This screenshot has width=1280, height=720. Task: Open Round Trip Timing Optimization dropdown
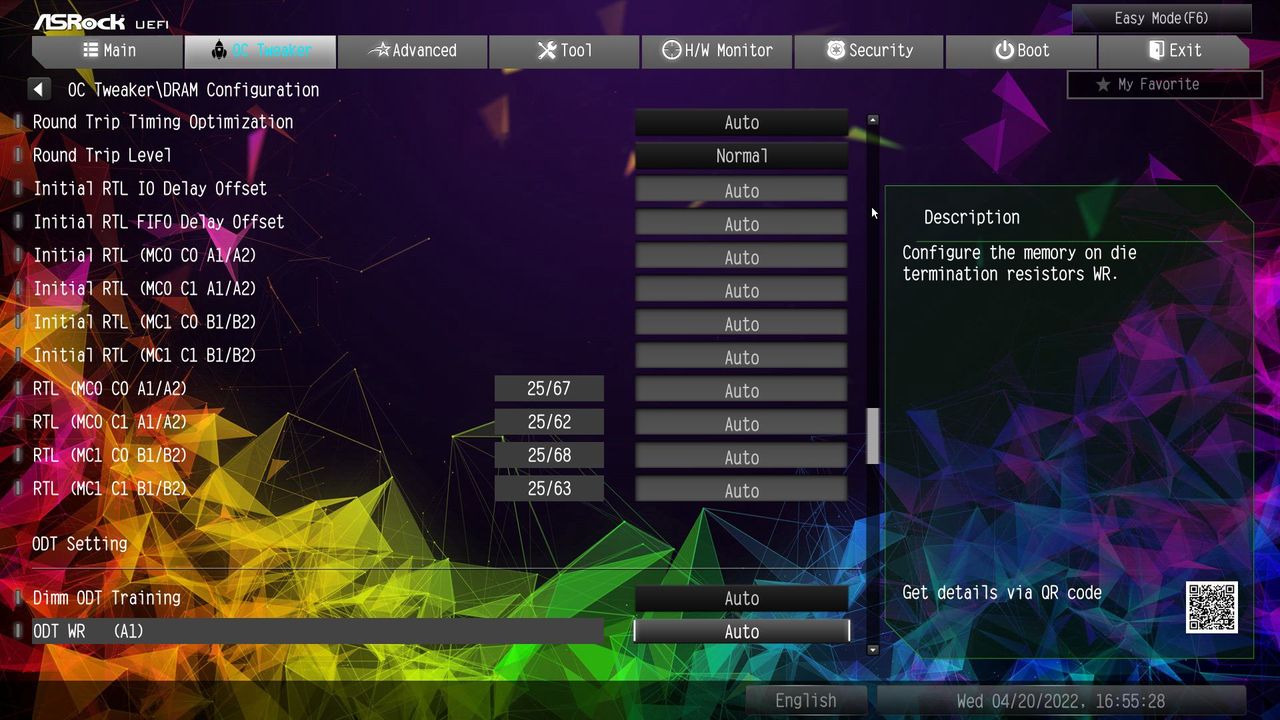741,122
